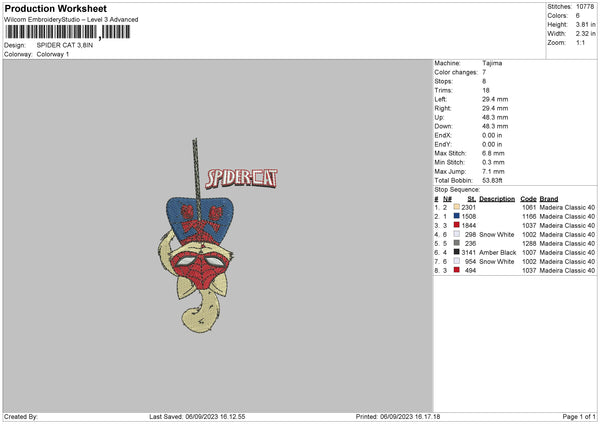
Task: Click the tan color swatch in stop 1
Action: pos(456,207)
